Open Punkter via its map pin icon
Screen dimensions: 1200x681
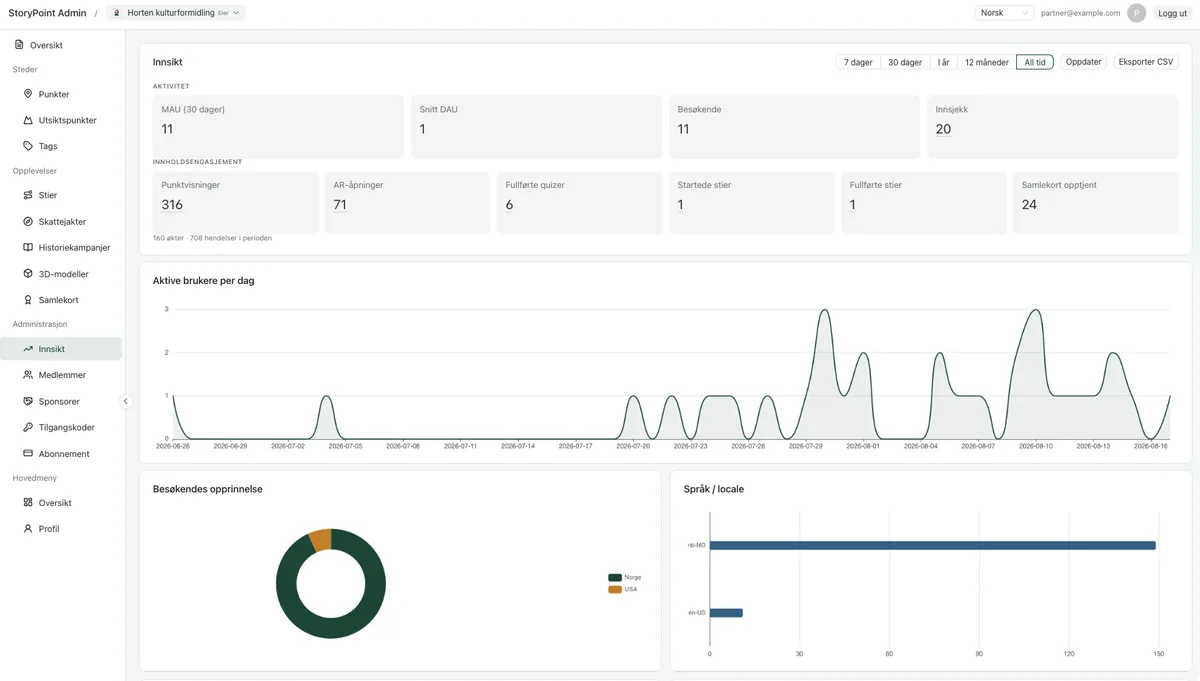click(x=28, y=94)
